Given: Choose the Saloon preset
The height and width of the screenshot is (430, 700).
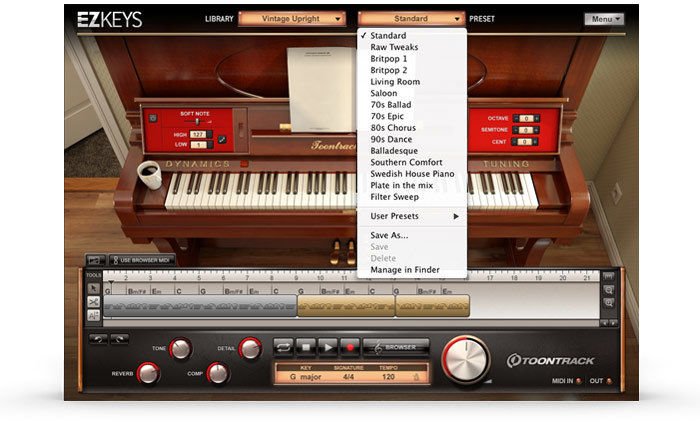Looking at the screenshot, I should point(412,93).
